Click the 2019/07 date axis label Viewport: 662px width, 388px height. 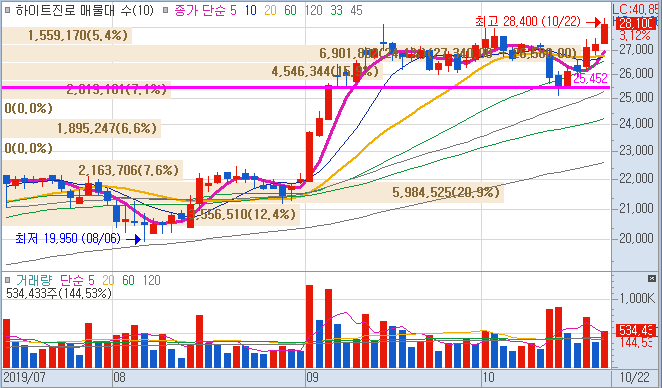click(x=24, y=377)
